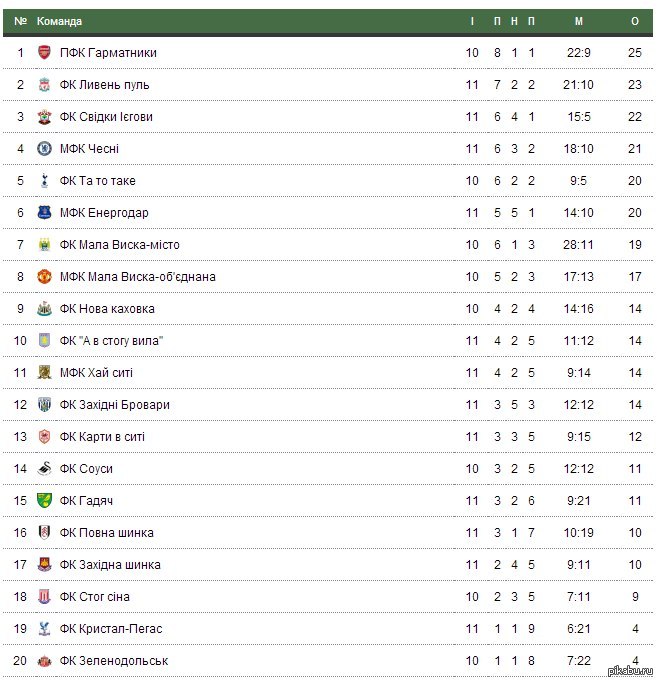Click the crest beside МФК Мала Виска-об'єднана
This screenshot has width=658, height=682.
pyautogui.click(x=44, y=276)
